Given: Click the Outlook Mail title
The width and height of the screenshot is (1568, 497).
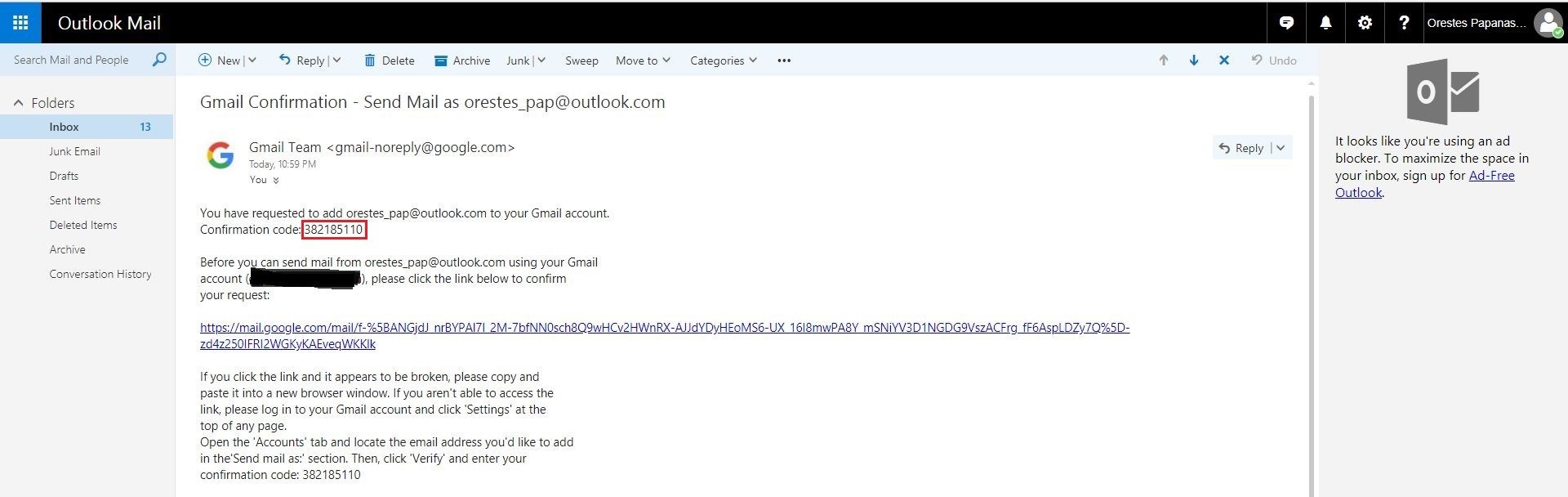Looking at the screenshot, I should 109,23.
